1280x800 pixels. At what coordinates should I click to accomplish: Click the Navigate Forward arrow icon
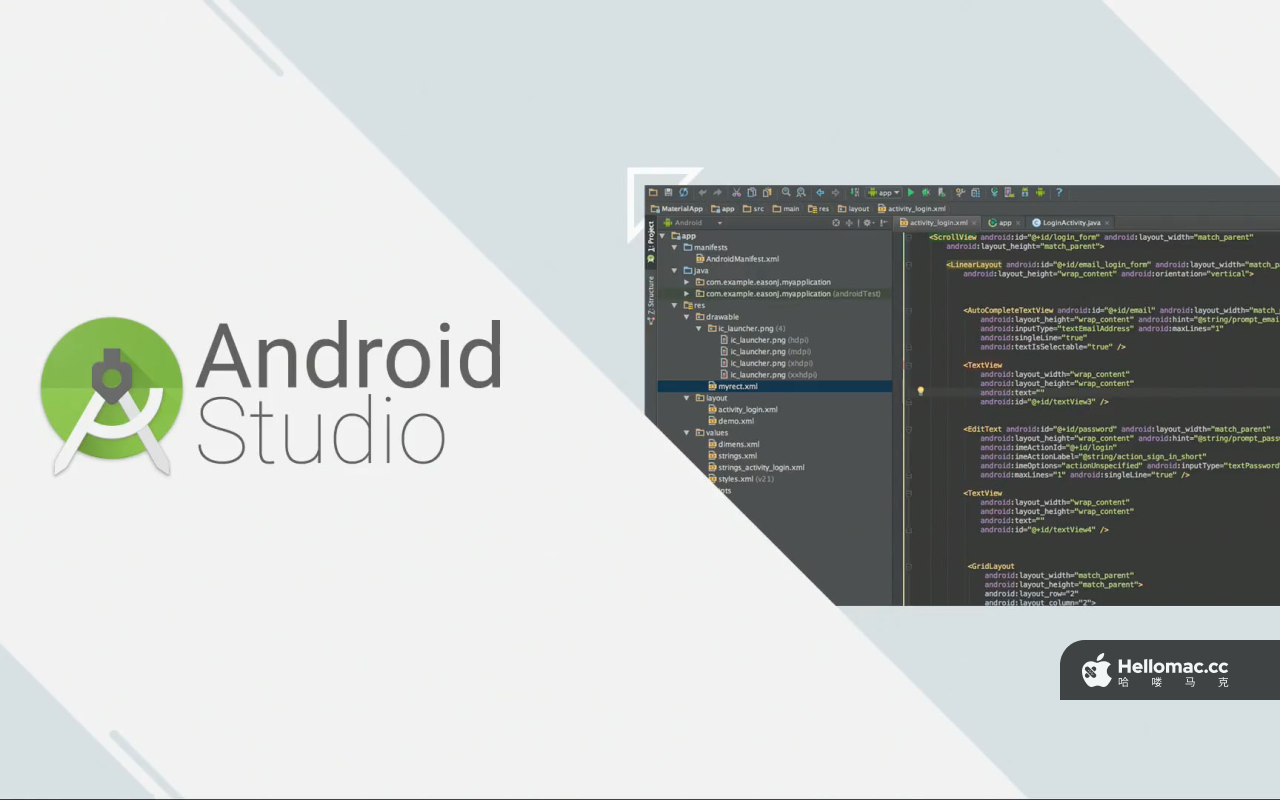pos(835,193)
